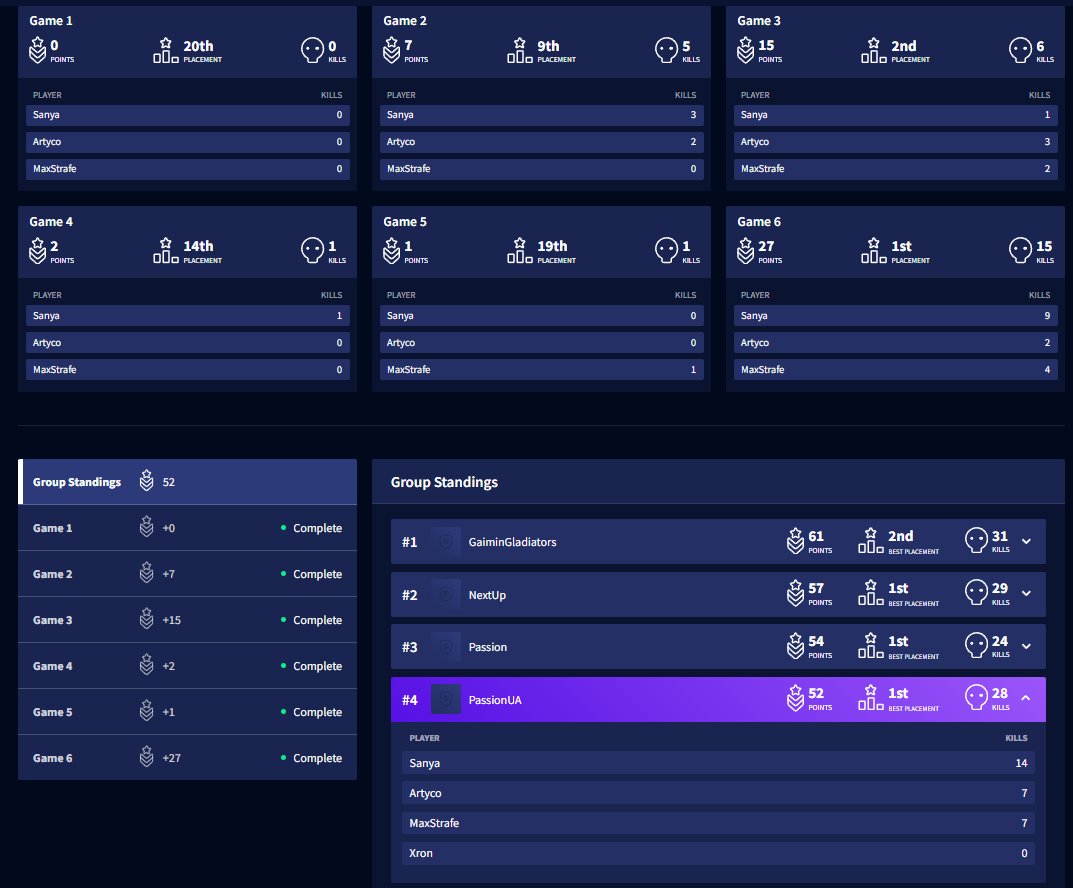1073x888 pixels.
Task: Open the Game 3 sidebar tab
Action: click(x=188, y=620)
